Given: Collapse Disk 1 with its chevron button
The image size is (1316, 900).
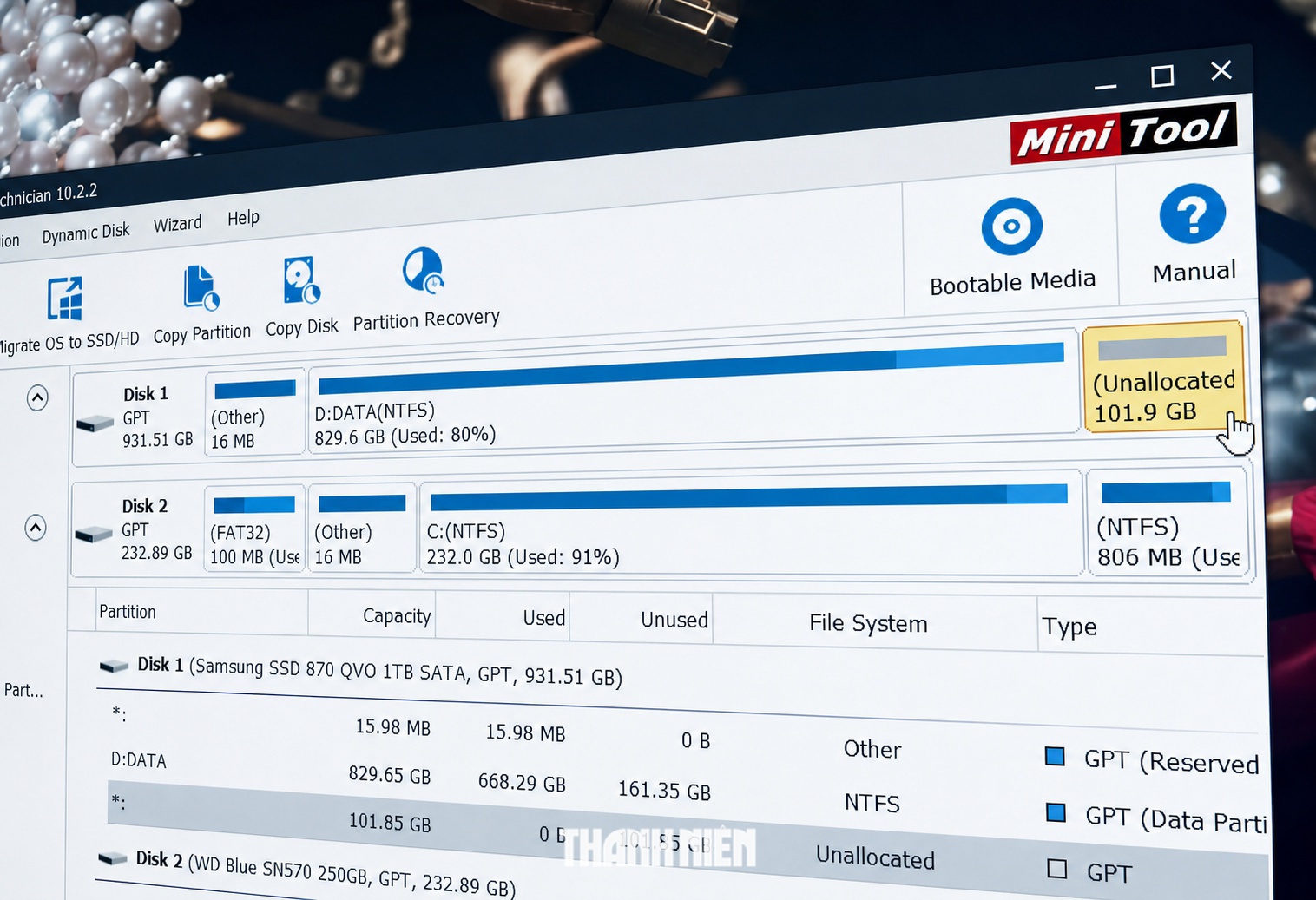Looking at the screenshot, I should [37, 398].
